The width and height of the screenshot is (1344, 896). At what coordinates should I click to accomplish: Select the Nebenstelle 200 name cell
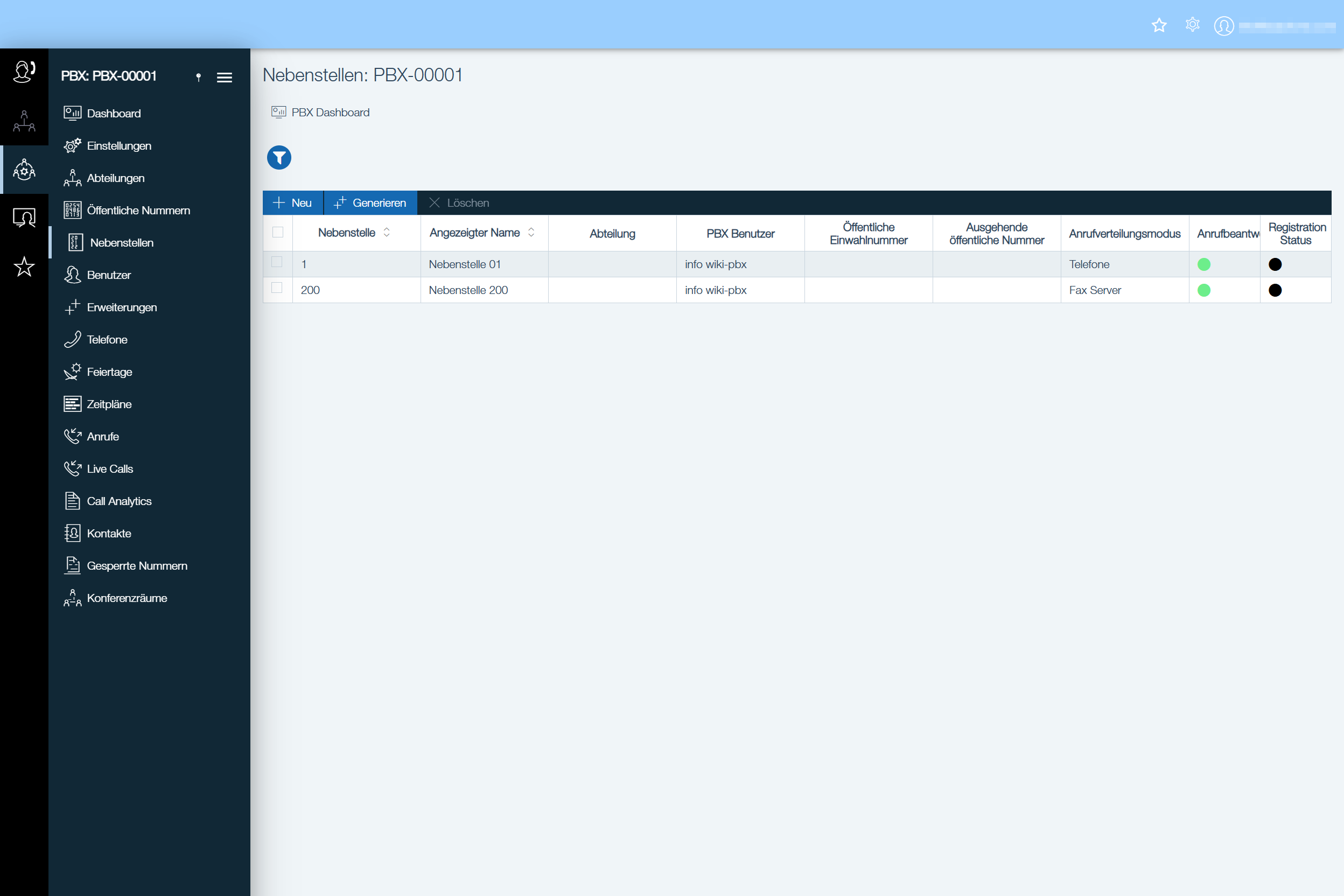coord(485,290)
